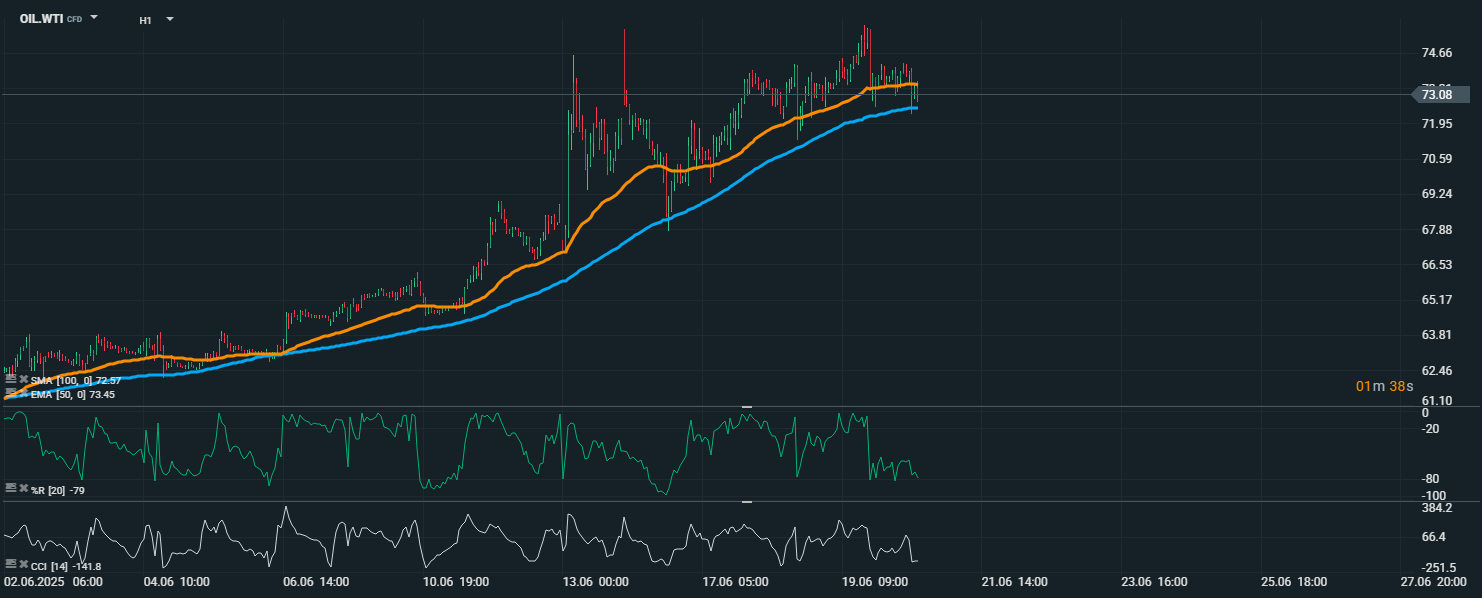This screenshot has width=1482, height=598.
Task: Click time axis label 21.06 14:00
Action: pos(1014,581)
